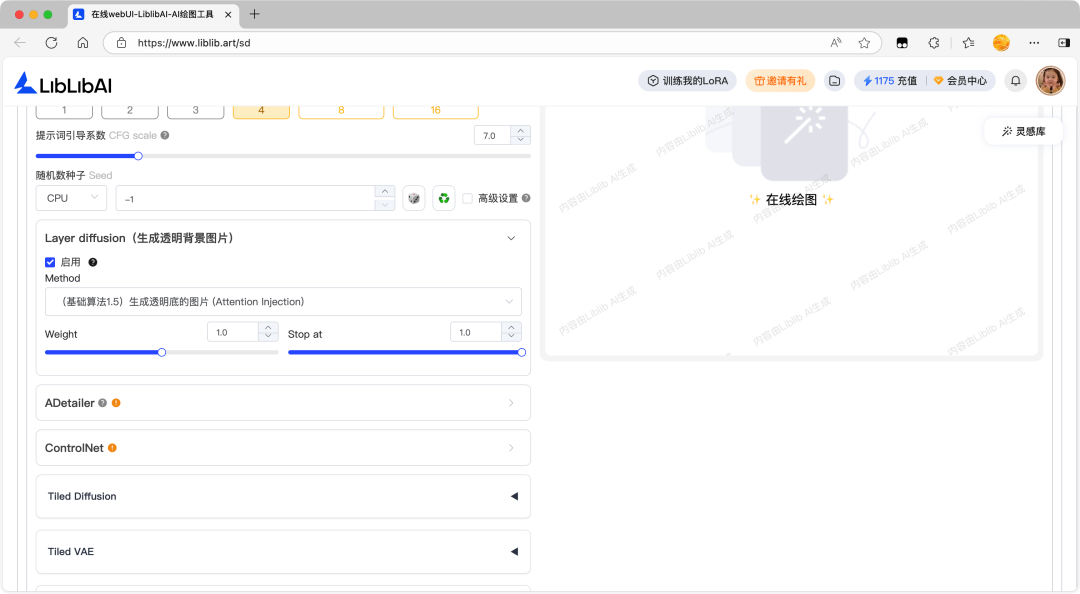Screen dimensions: 1080x594
Task: Expand the Tiled VAE section
Action: coord(514,551)
